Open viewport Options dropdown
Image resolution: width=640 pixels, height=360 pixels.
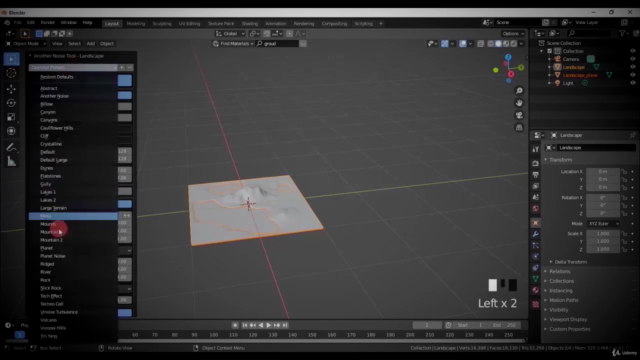click(513, 33)
